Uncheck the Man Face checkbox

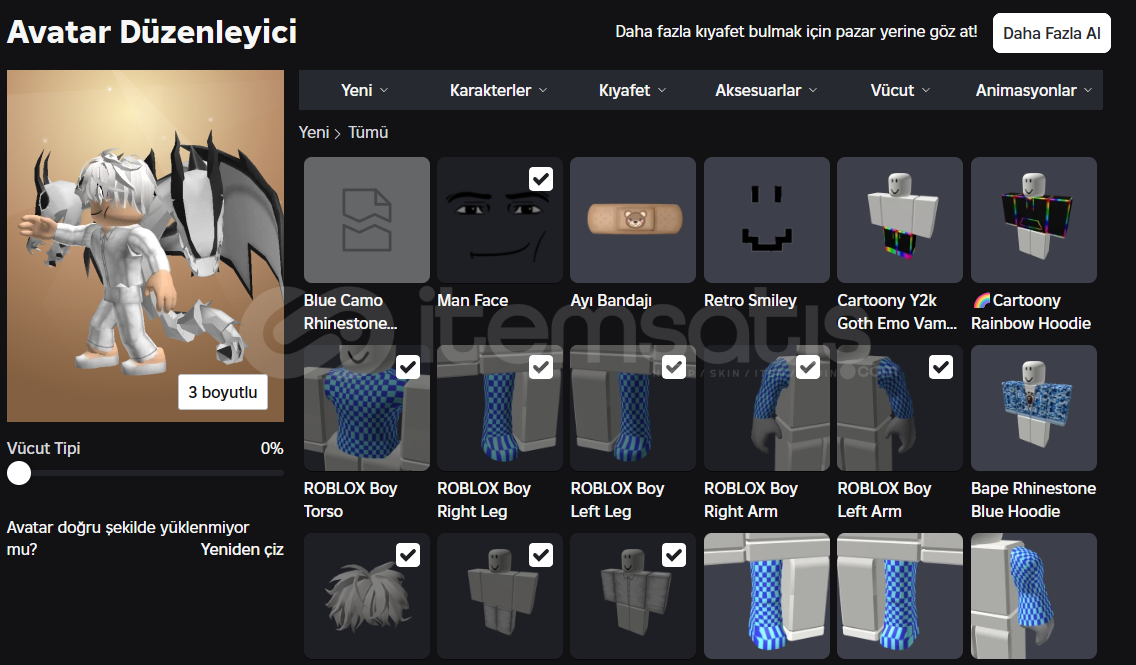pyautogui.click(x=541, y=179)
